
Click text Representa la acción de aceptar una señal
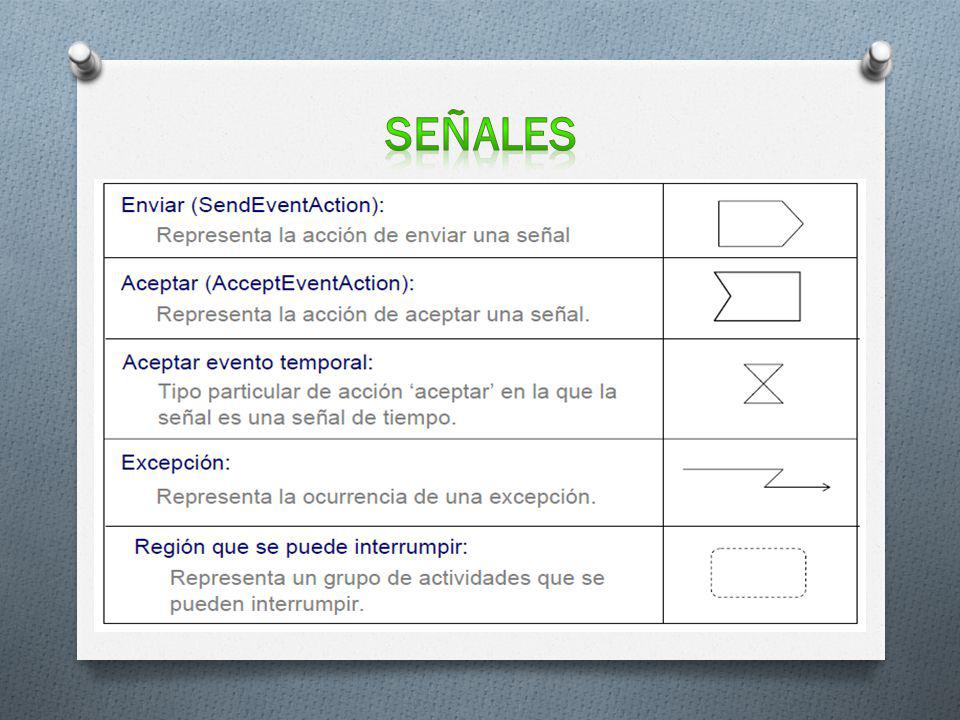click(373, 314)
